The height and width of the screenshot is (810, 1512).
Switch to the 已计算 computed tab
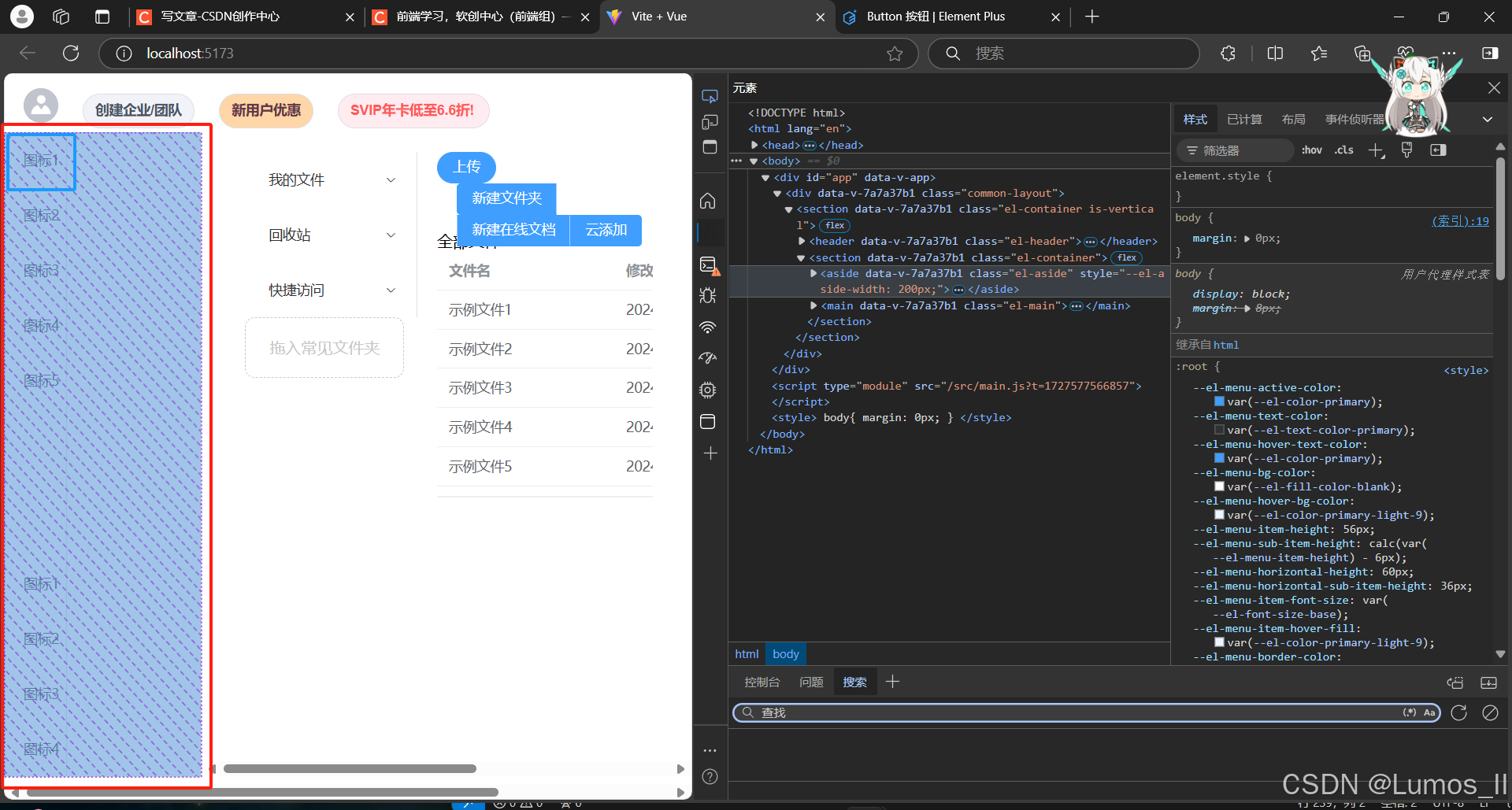point(1244,119)
